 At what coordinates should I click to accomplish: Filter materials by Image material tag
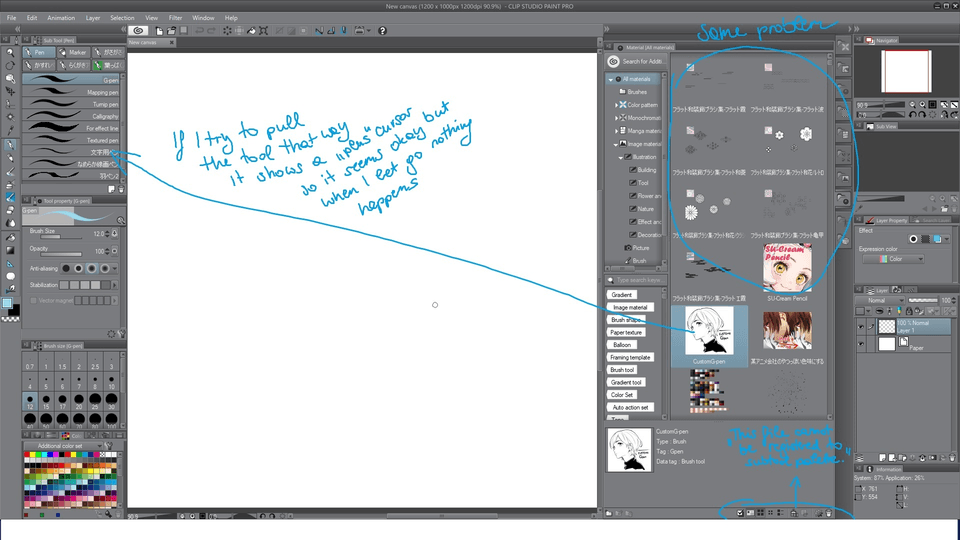(x=630, y=307)
